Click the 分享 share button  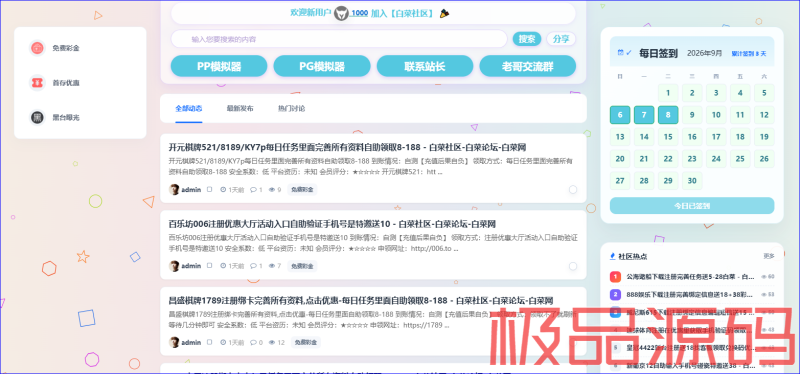tap(561, 39)
